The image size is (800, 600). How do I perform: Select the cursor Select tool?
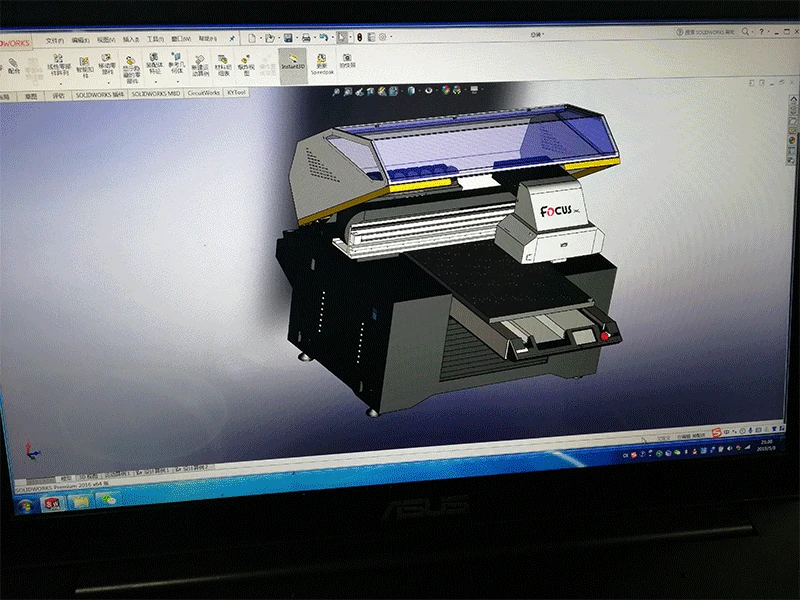point(342,38)
